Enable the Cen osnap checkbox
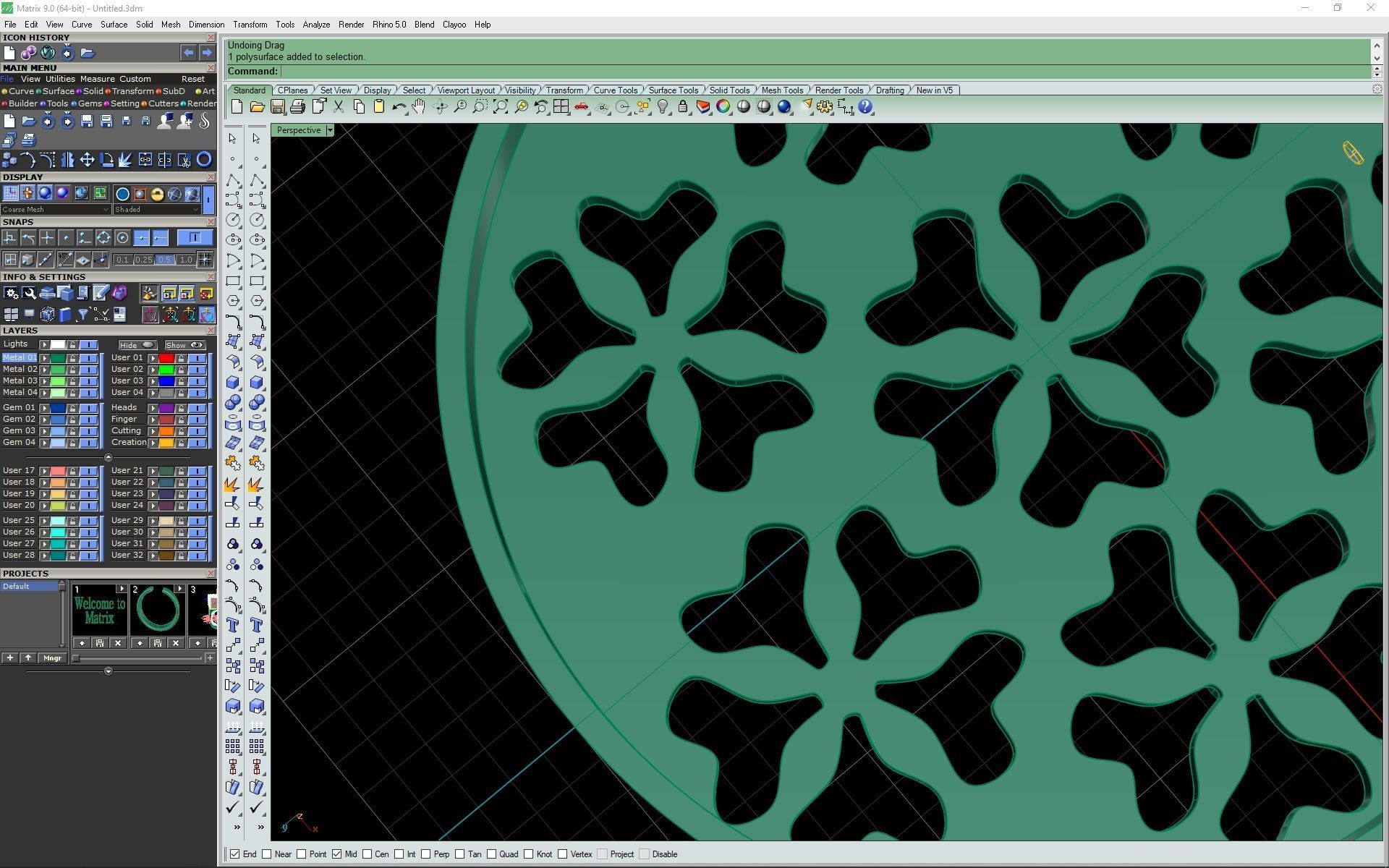This screenshot has width=1389, height=868. [368, 854]
